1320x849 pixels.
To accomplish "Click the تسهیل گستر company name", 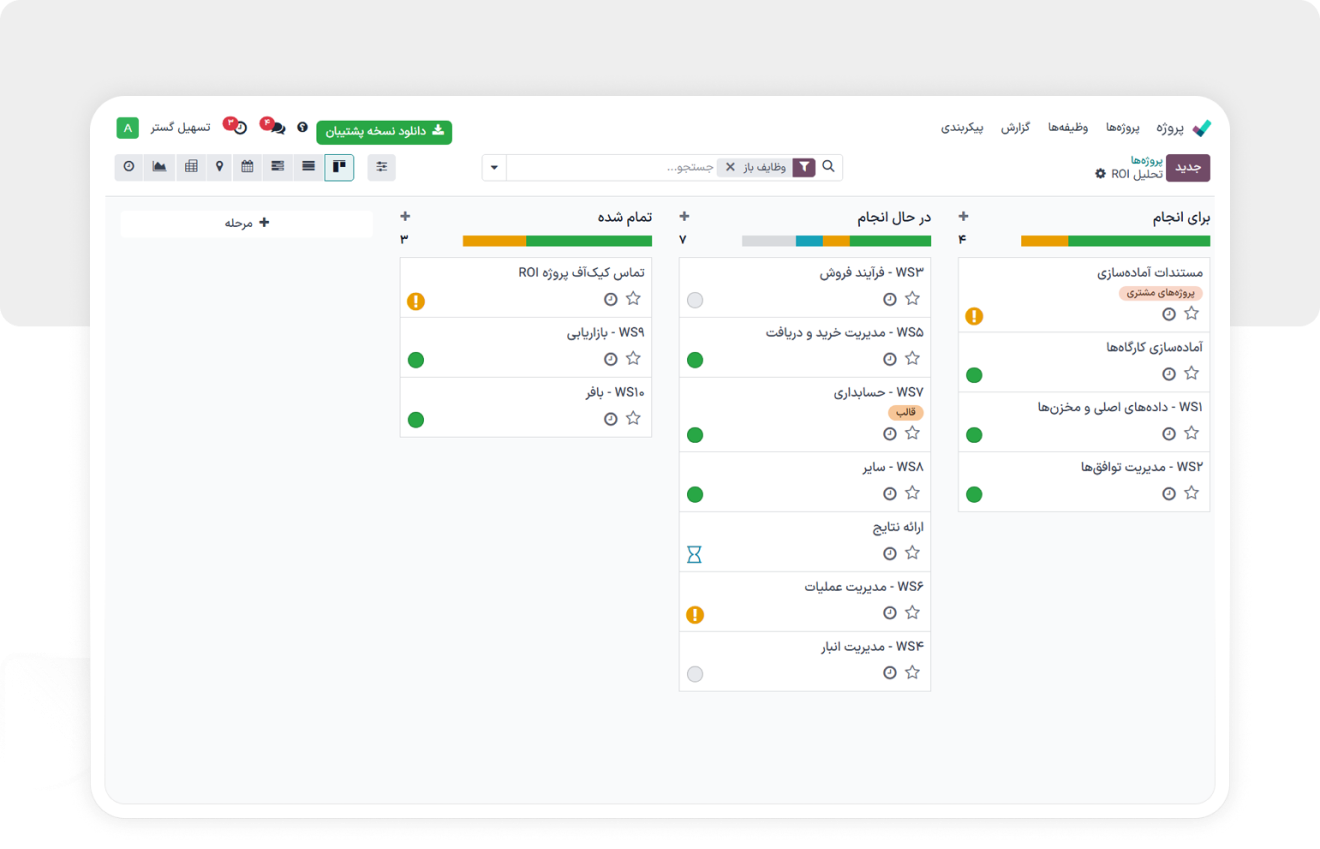I will click(180, 128).
